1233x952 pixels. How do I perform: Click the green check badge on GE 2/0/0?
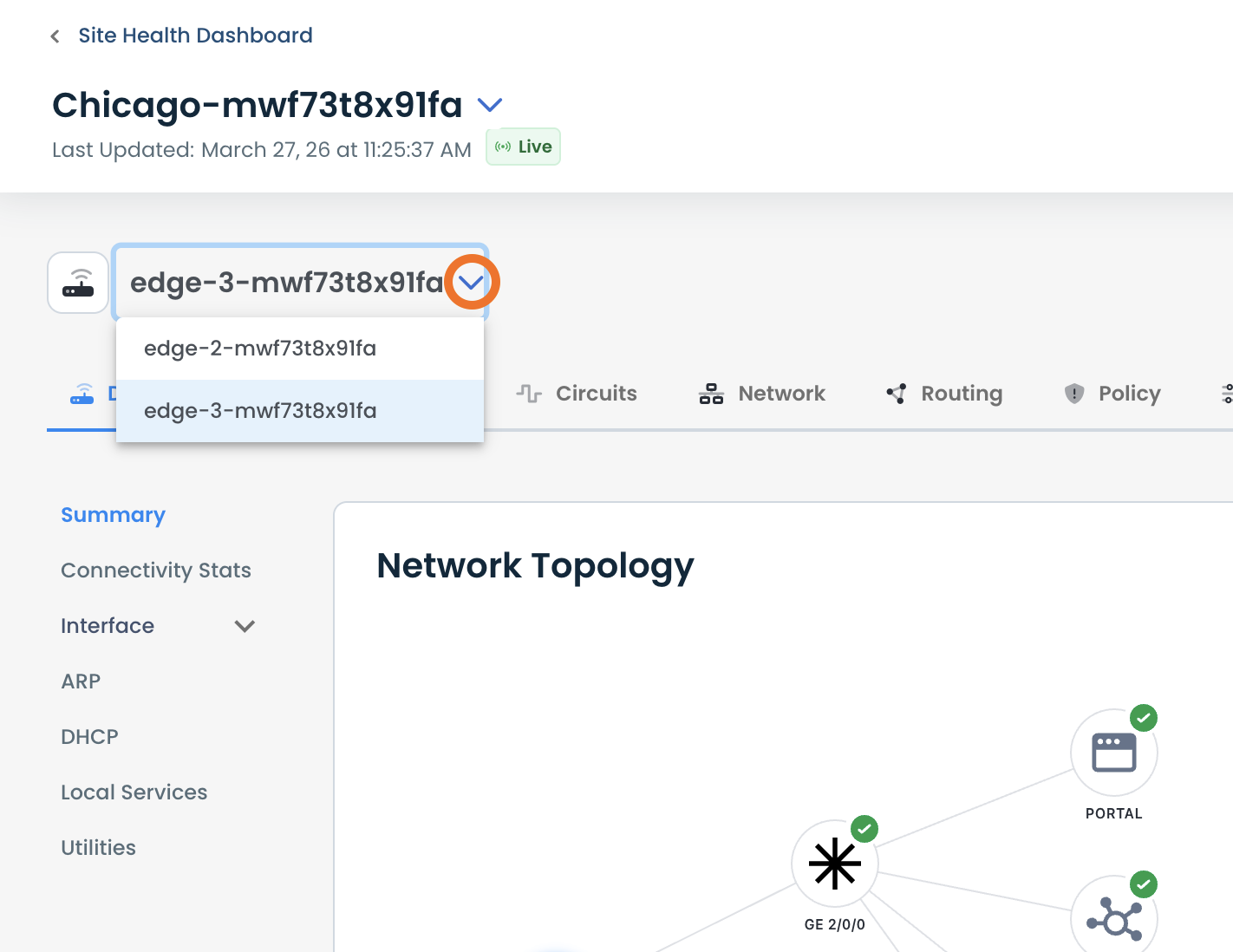[864, 829]
